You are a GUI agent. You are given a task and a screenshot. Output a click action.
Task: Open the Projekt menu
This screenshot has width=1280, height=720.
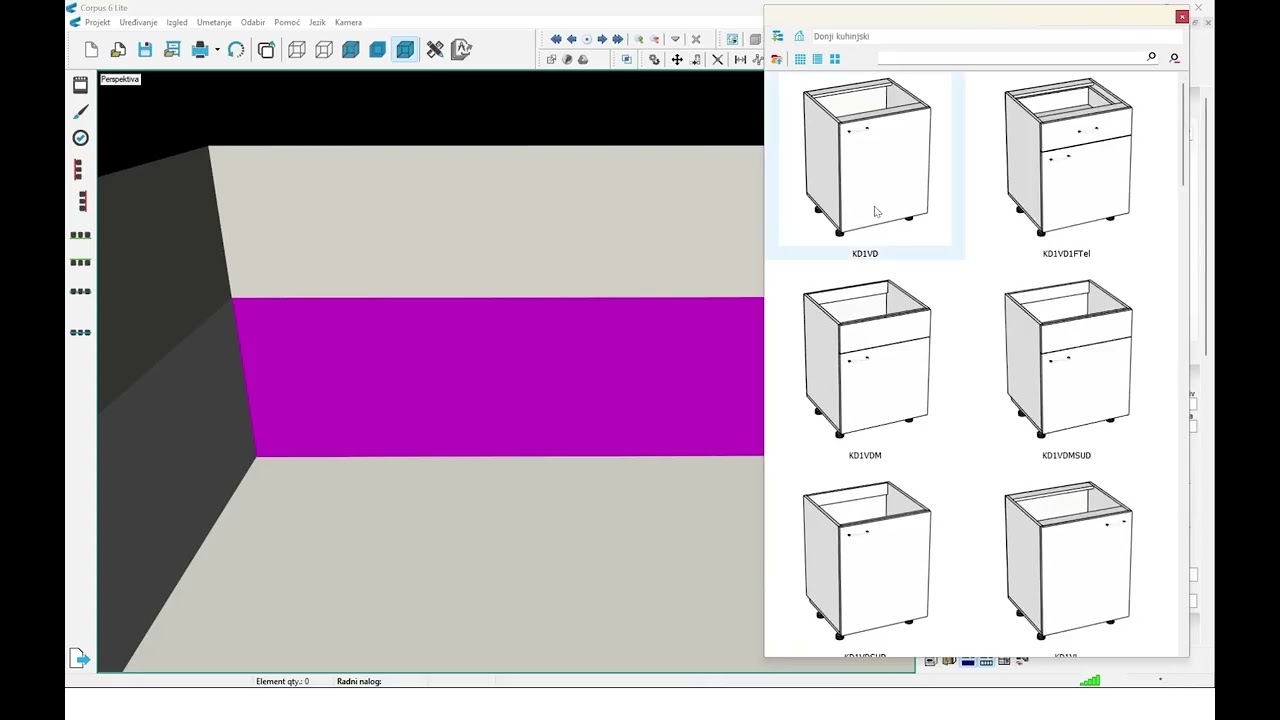98,22
